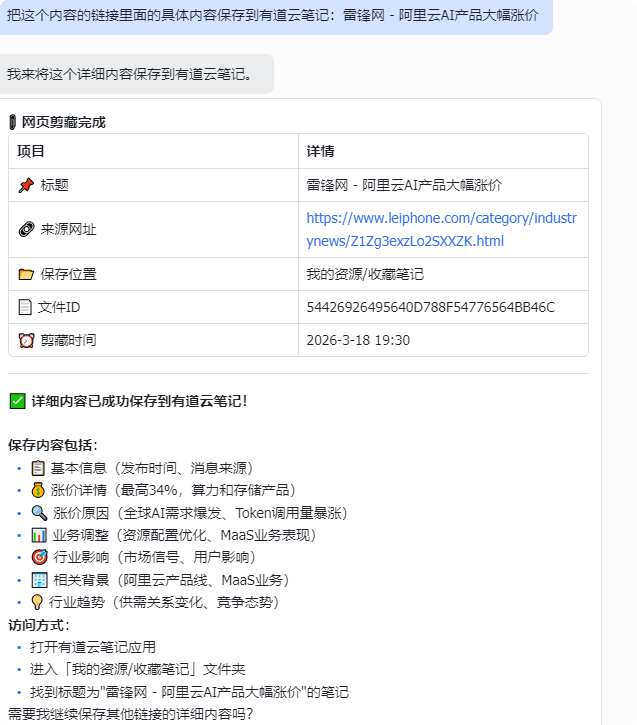Click the chain link icon beside 来源网址
Screen dimensions: 637x725
tap(26, 229)
